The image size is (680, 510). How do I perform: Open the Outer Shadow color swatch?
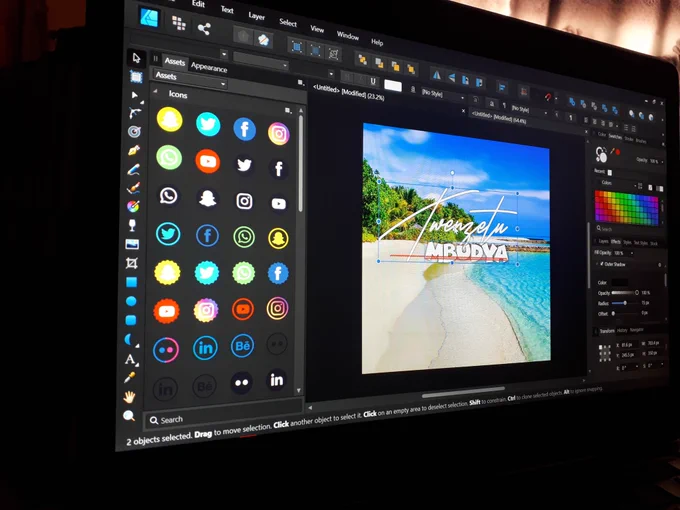[x=619, y=282]
